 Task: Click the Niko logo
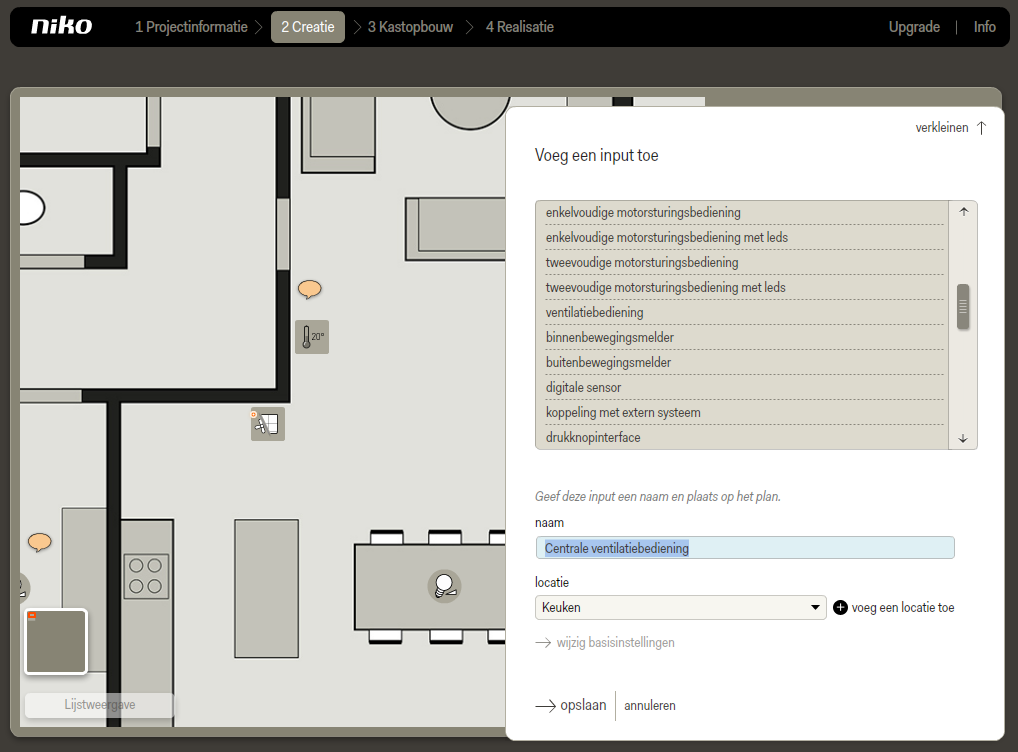click(62, 26)
